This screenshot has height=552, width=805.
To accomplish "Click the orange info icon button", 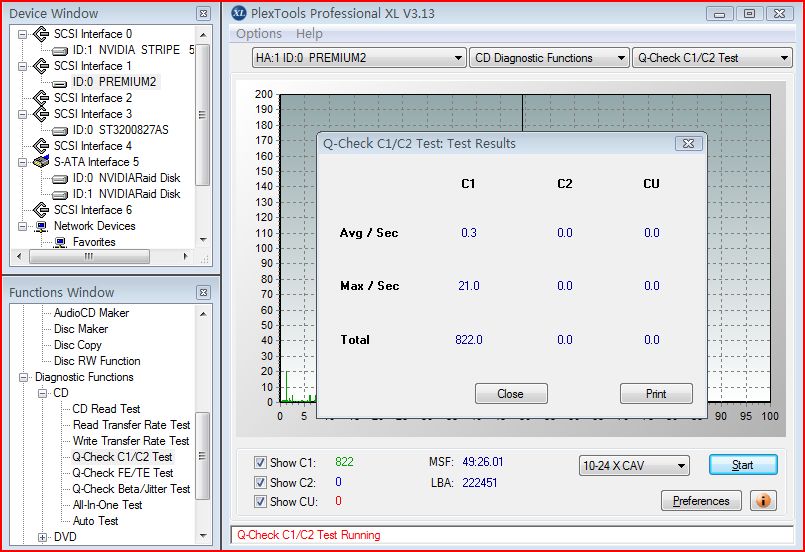I will pyautogui.click(x=763, y=500).
